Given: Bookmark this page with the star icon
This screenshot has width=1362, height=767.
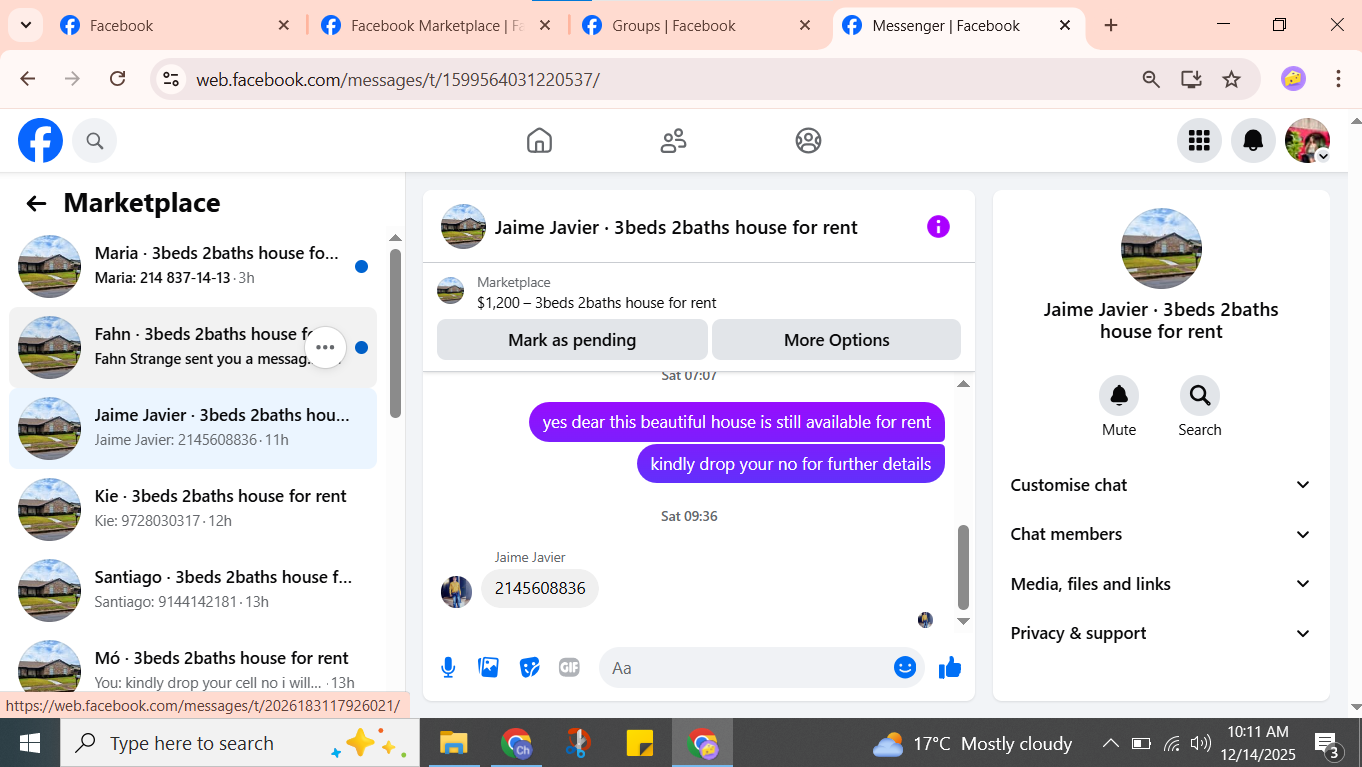Looking at the screenshot, I should point(1232,79).
